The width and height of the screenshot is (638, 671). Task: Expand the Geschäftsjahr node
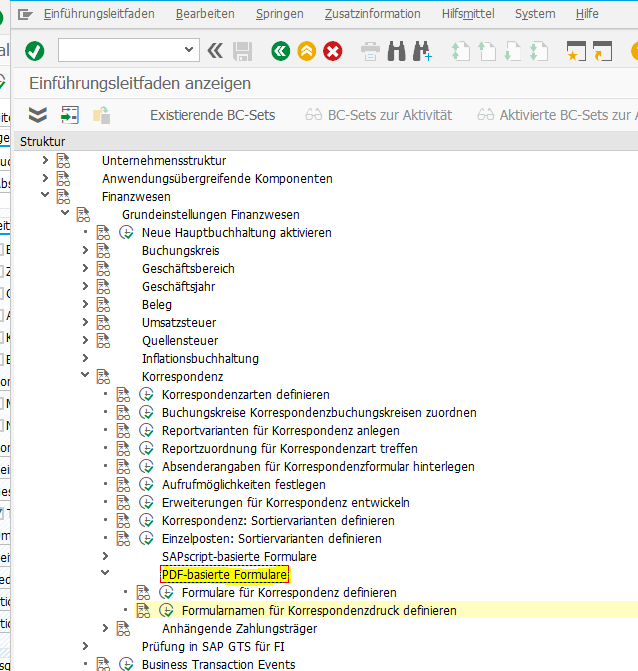(85, 286)
